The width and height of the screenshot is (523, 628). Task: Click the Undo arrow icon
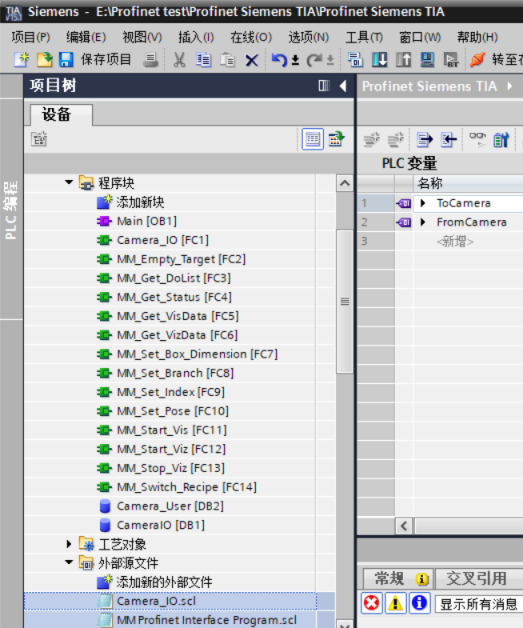click(279, 60)
